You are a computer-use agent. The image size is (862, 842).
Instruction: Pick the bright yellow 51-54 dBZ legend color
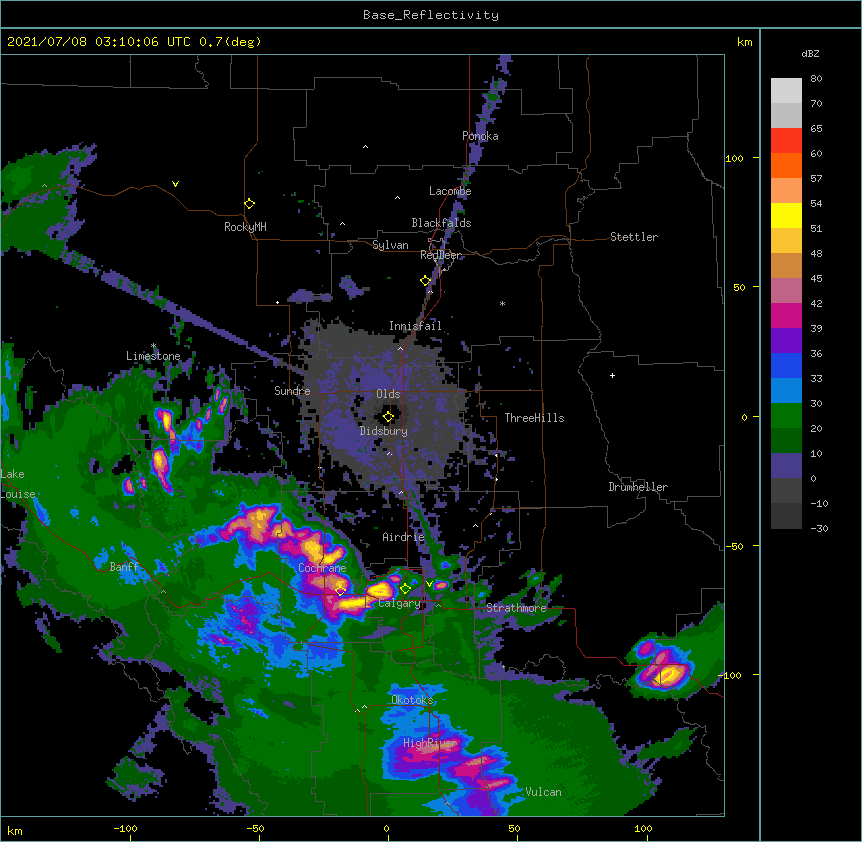(x=786, y=216)
